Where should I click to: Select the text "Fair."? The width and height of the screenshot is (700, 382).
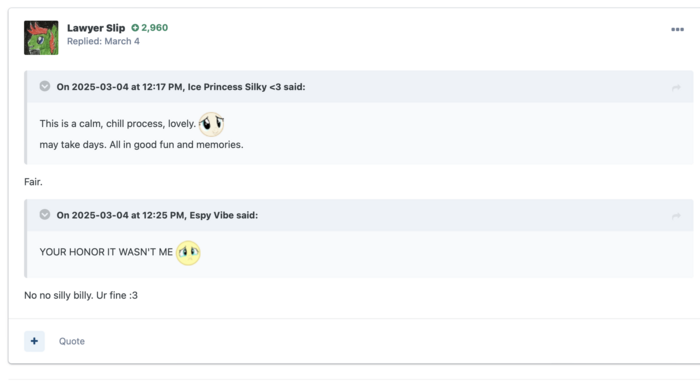pos(33,182)
